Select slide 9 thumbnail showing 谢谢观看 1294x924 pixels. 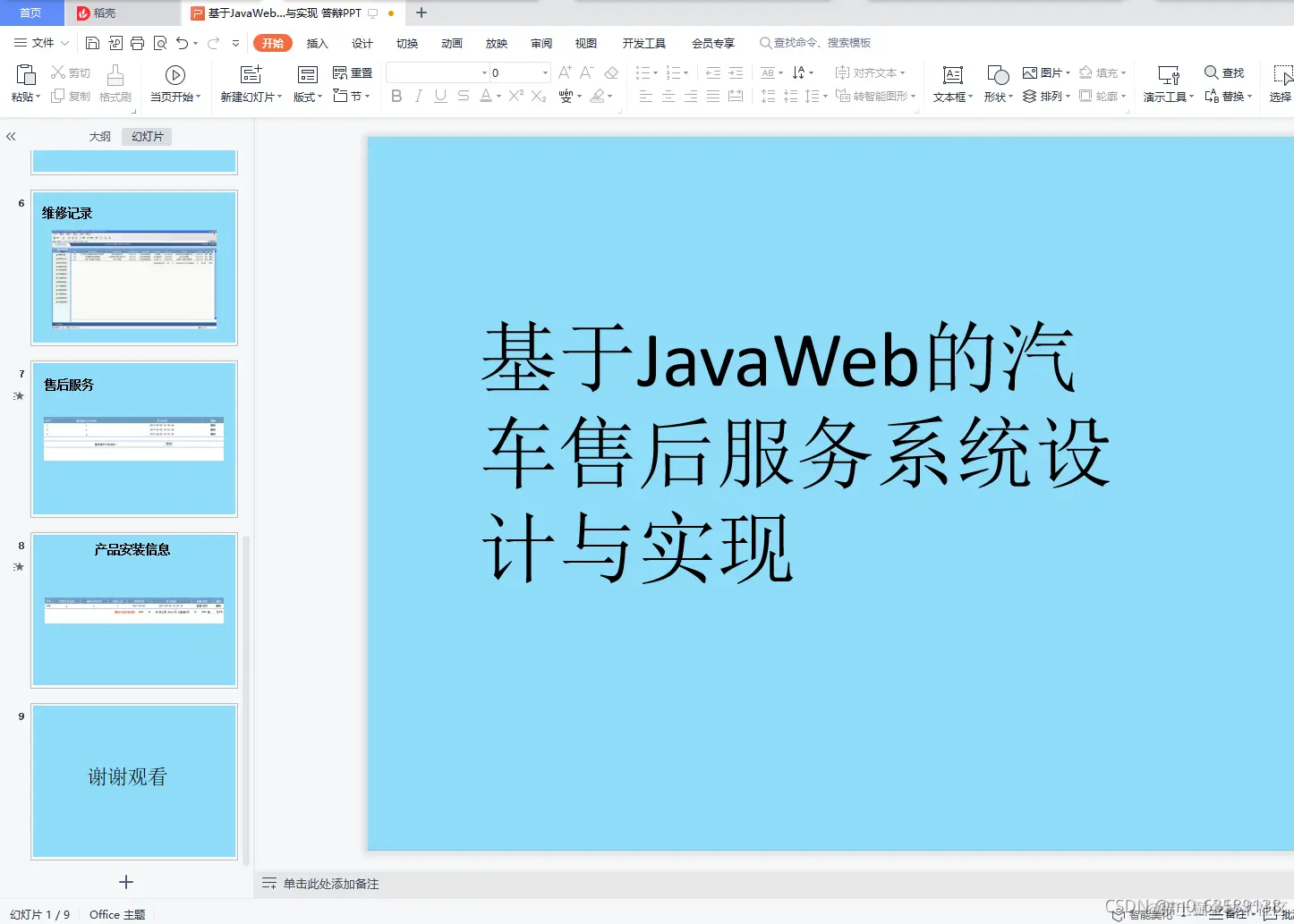coord(133,780)
